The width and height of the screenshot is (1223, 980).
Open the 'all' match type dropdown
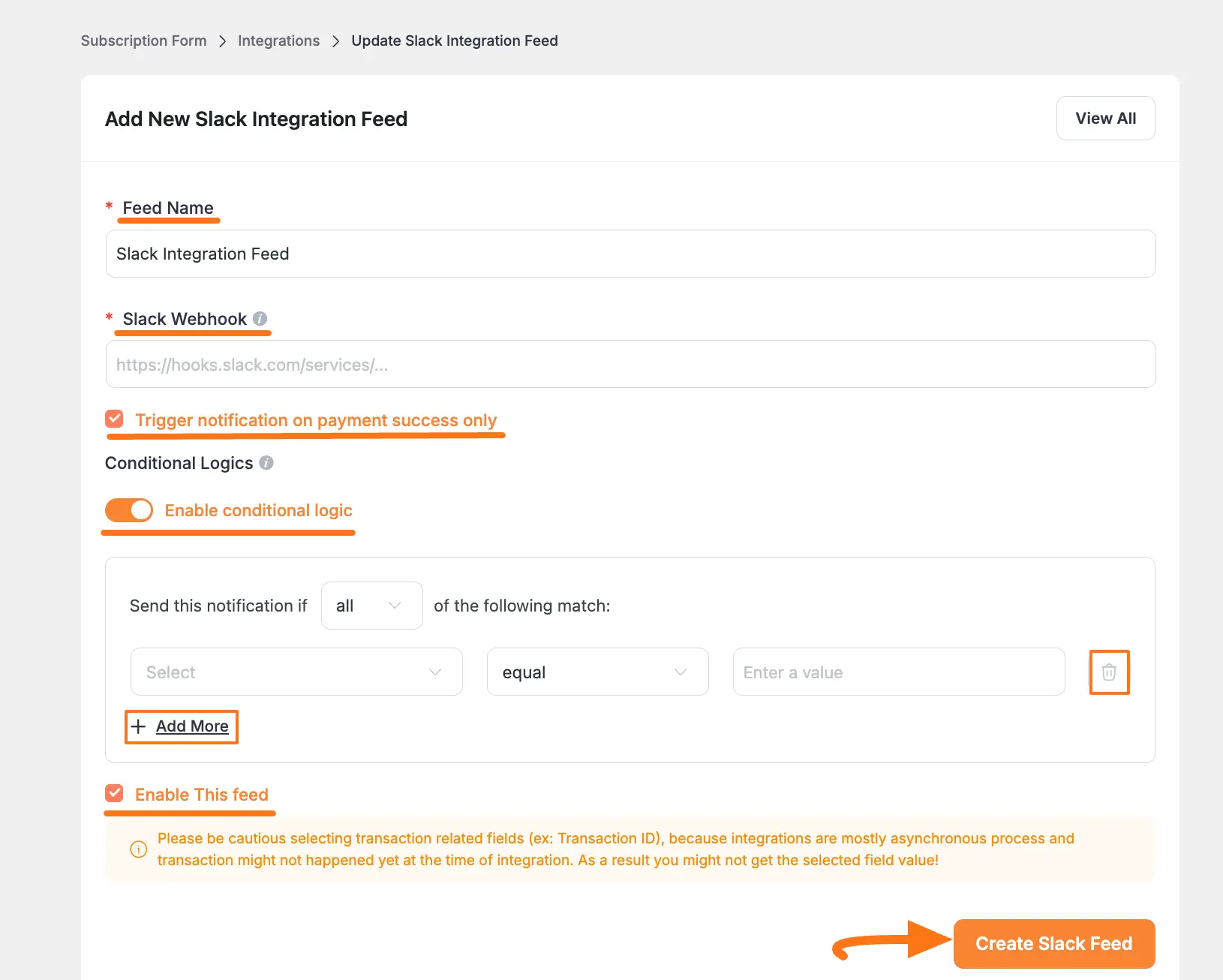[x=371, y=606]
